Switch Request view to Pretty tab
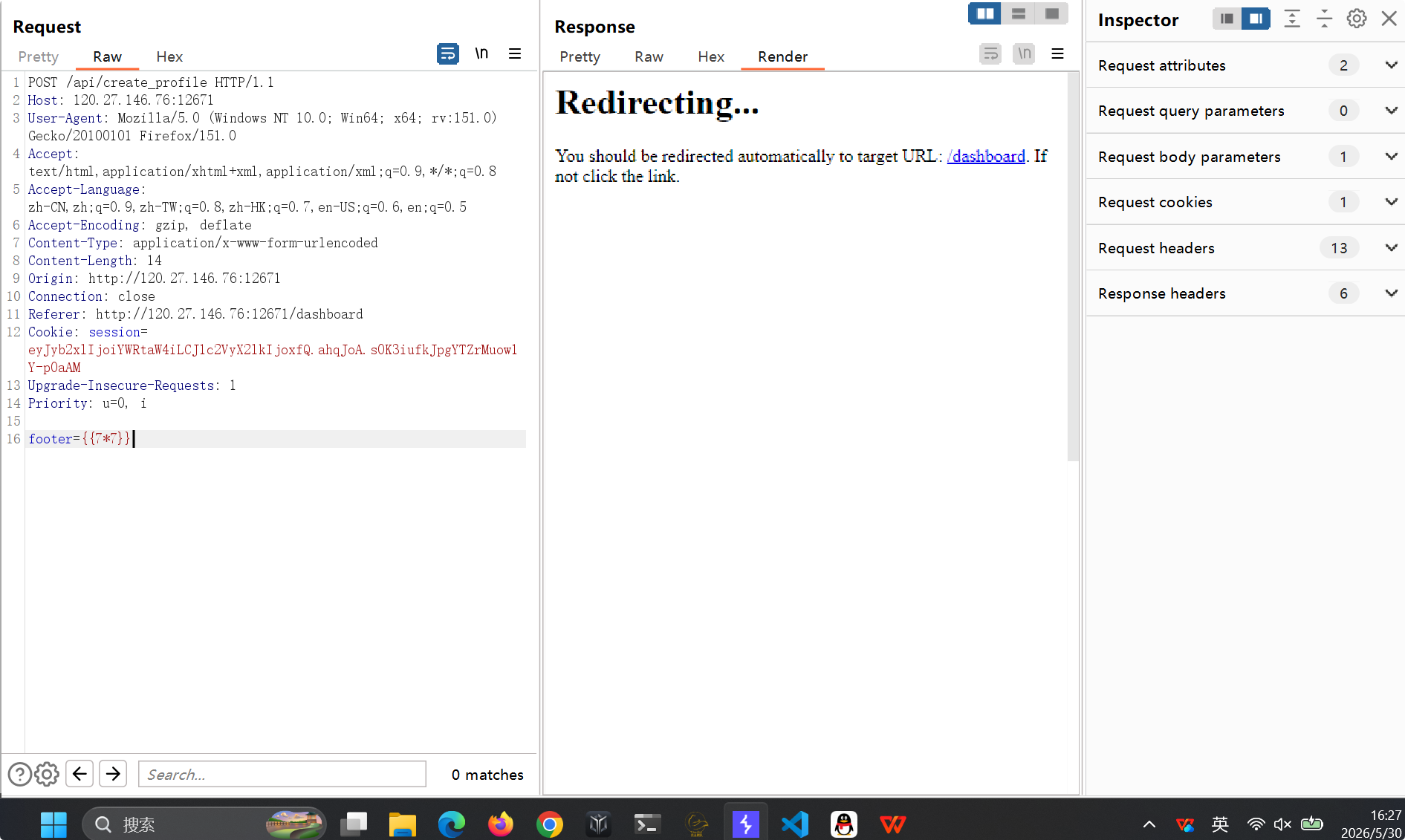The width and height of the screenshot is (1405, 840). tap(39, 56)
